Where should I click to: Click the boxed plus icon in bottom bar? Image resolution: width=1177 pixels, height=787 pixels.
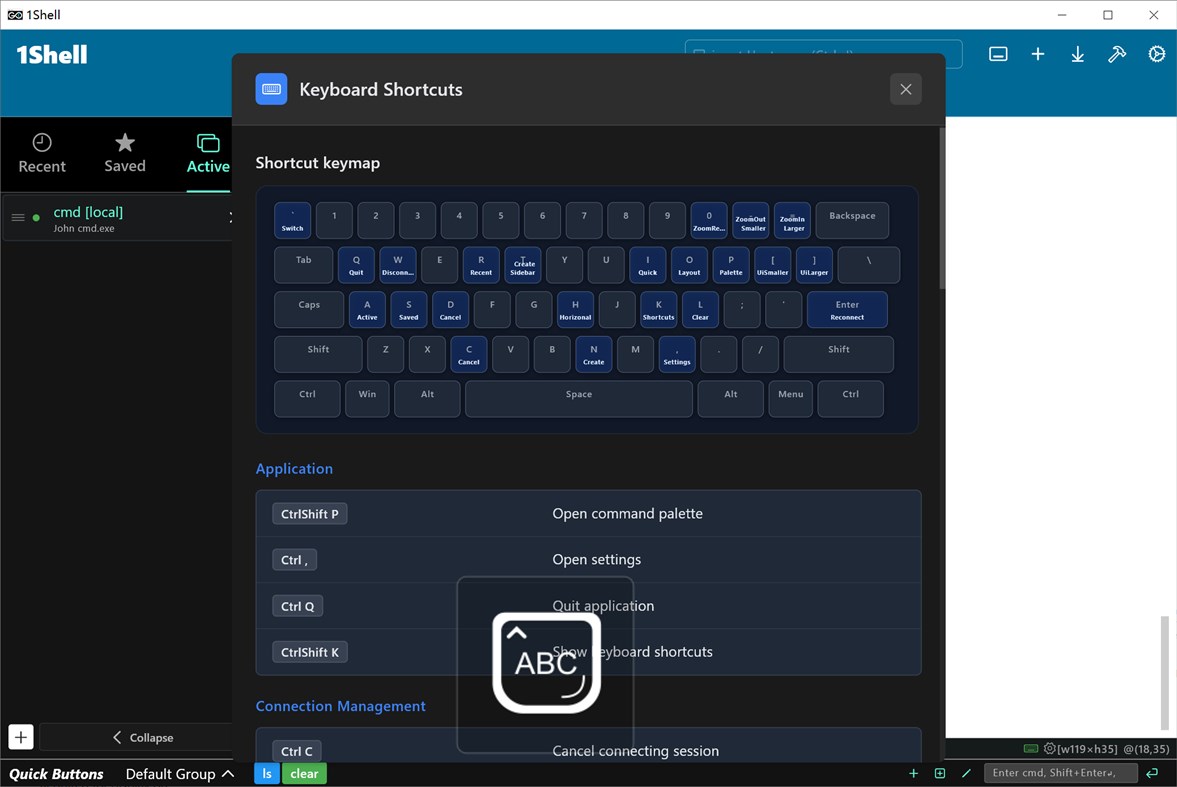940,773
